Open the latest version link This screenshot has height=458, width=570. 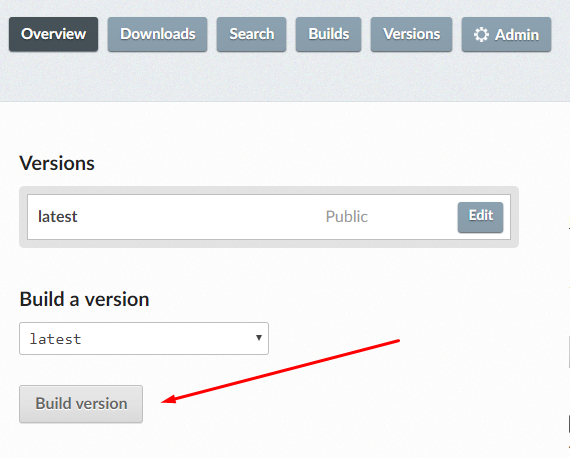pyautogui.click(x=57, y=217)
